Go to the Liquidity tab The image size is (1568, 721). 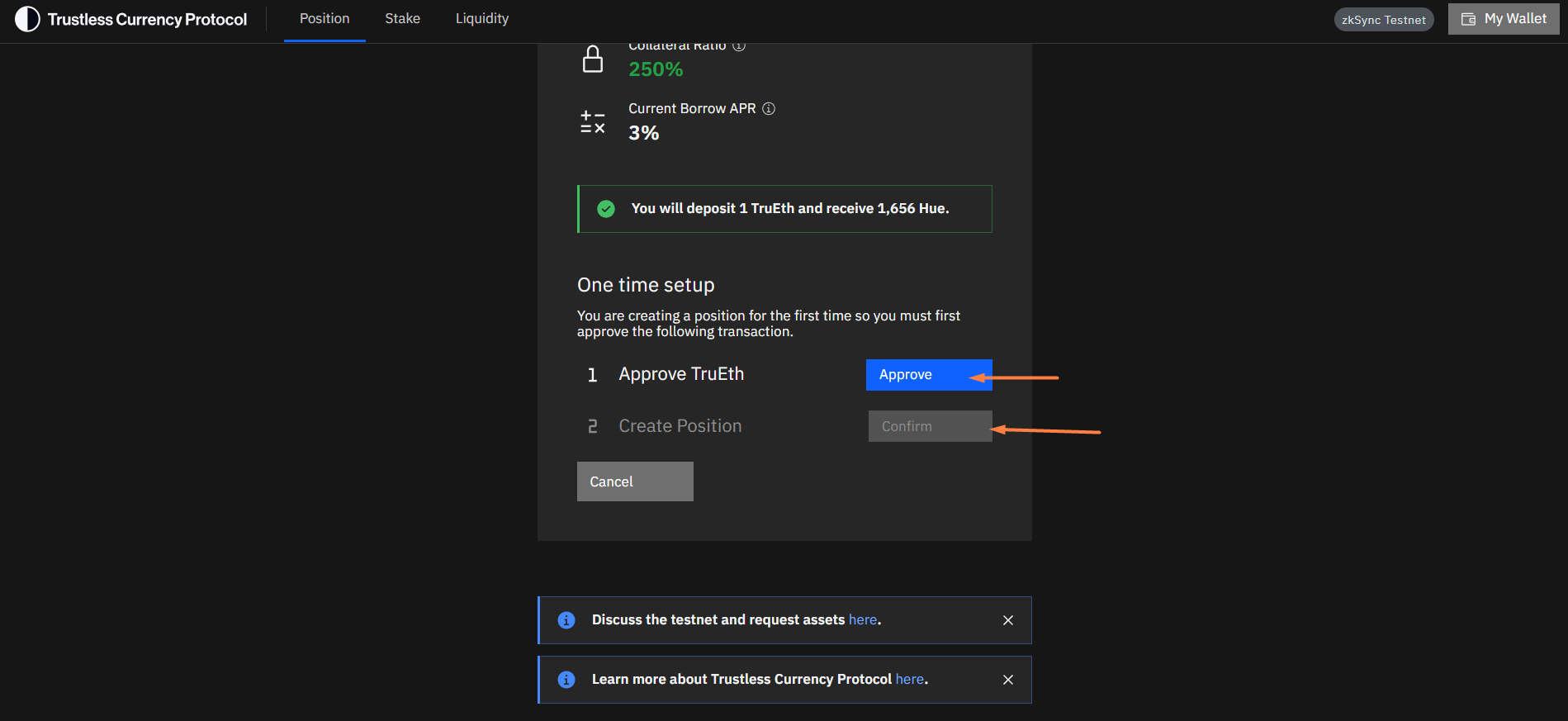[x=482, y=19]
